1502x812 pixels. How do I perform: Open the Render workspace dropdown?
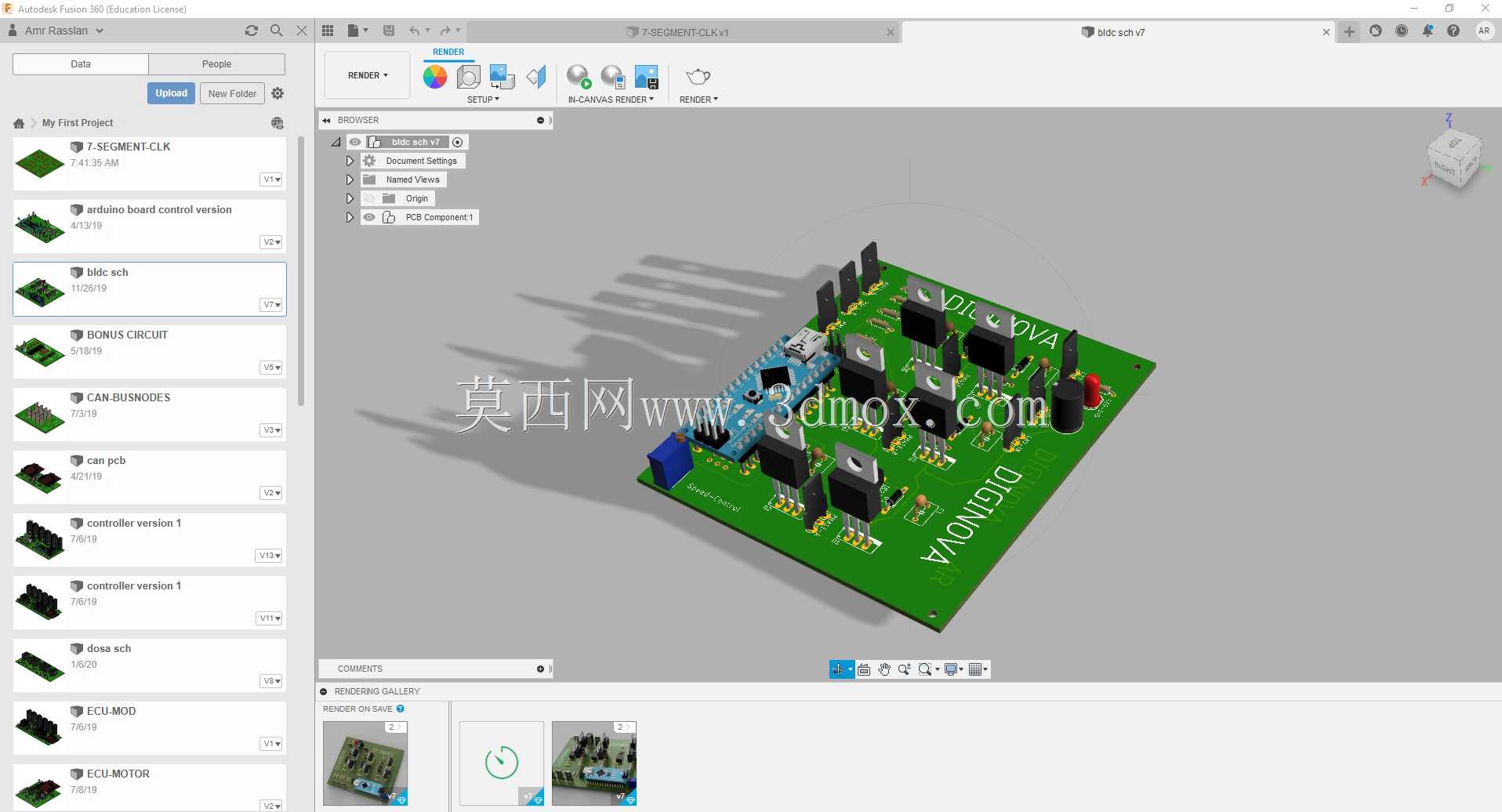pyautogui.click(x=368, y=75)
